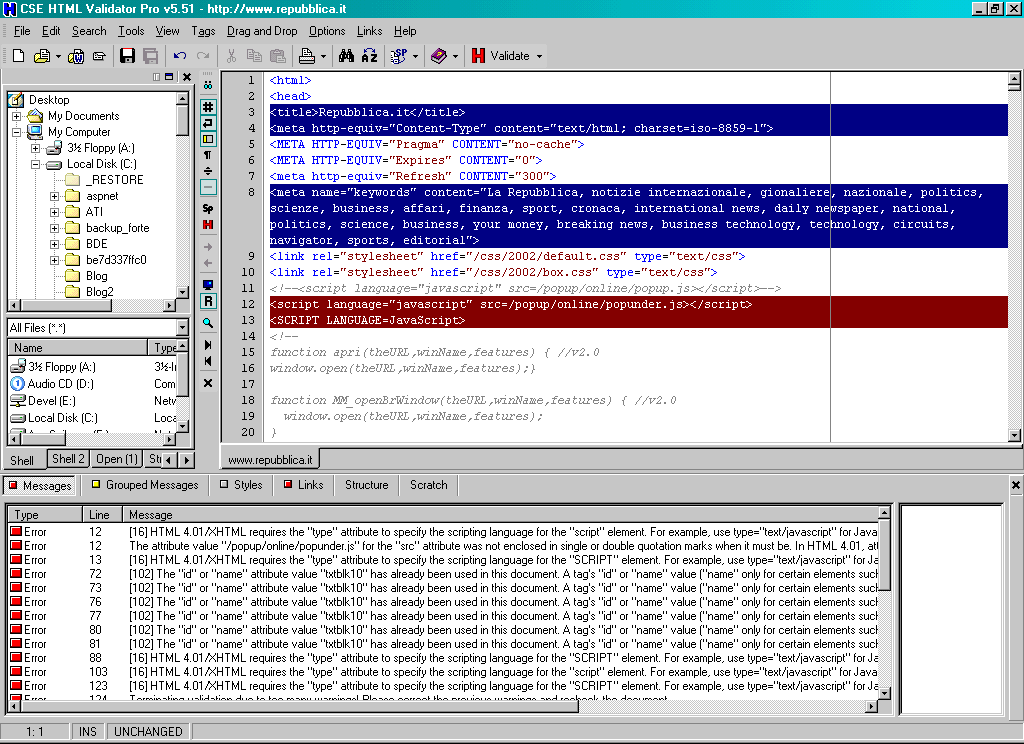Toggle word wrap icon in vertical toolbar

208,123
